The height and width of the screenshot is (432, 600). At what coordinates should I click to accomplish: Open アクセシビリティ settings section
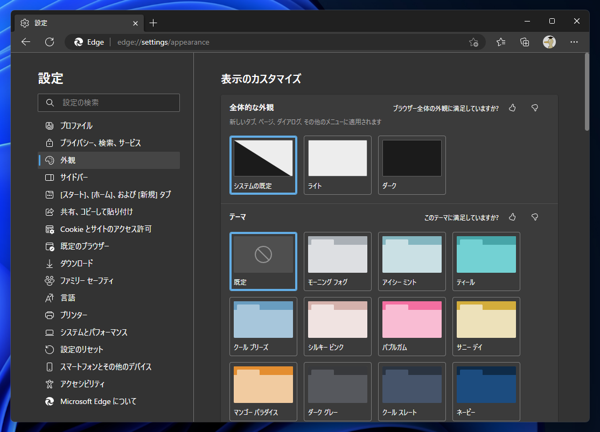click(109, 384)
